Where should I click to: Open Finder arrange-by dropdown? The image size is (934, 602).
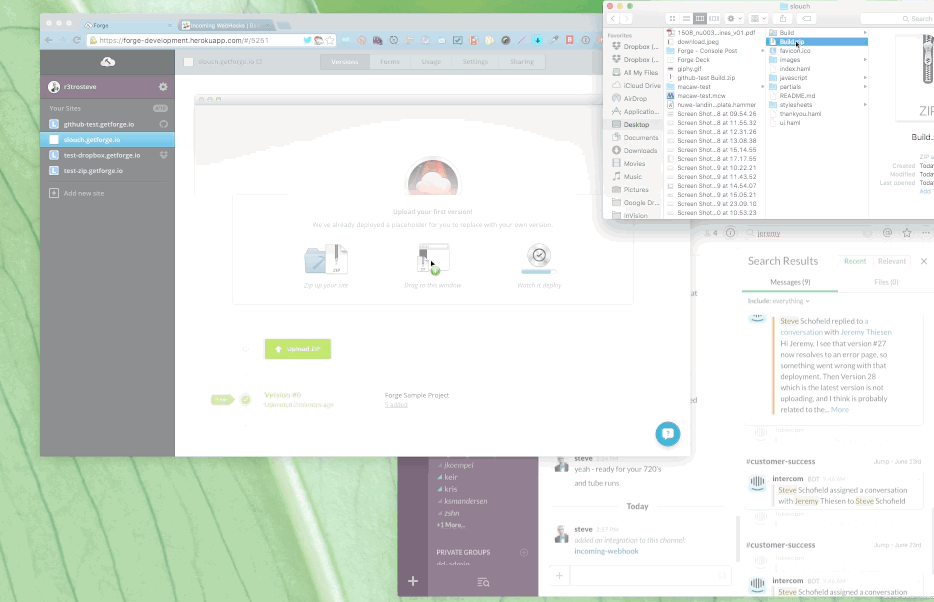tap(758, 18)
